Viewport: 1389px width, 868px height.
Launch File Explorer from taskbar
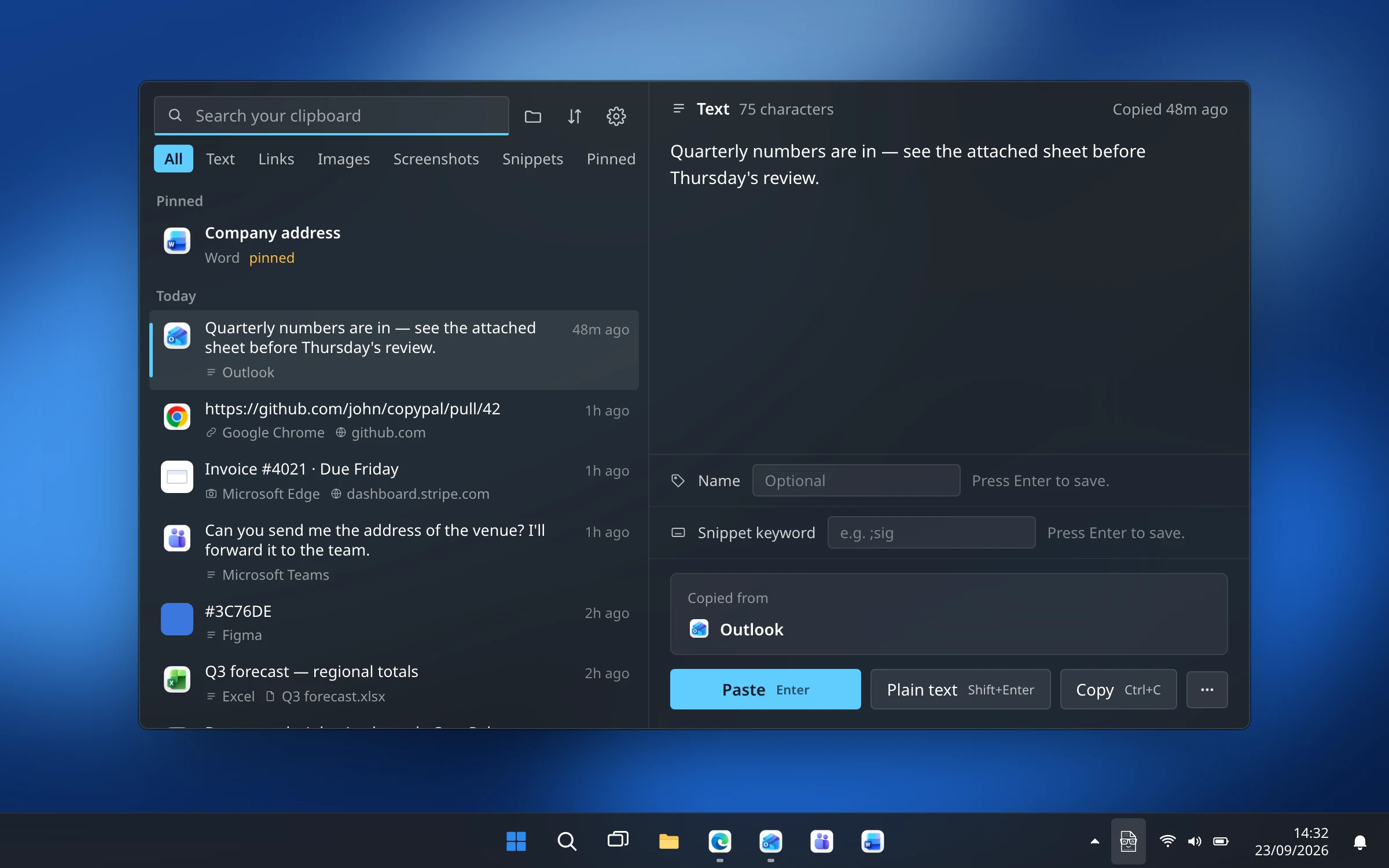point(668,841)
